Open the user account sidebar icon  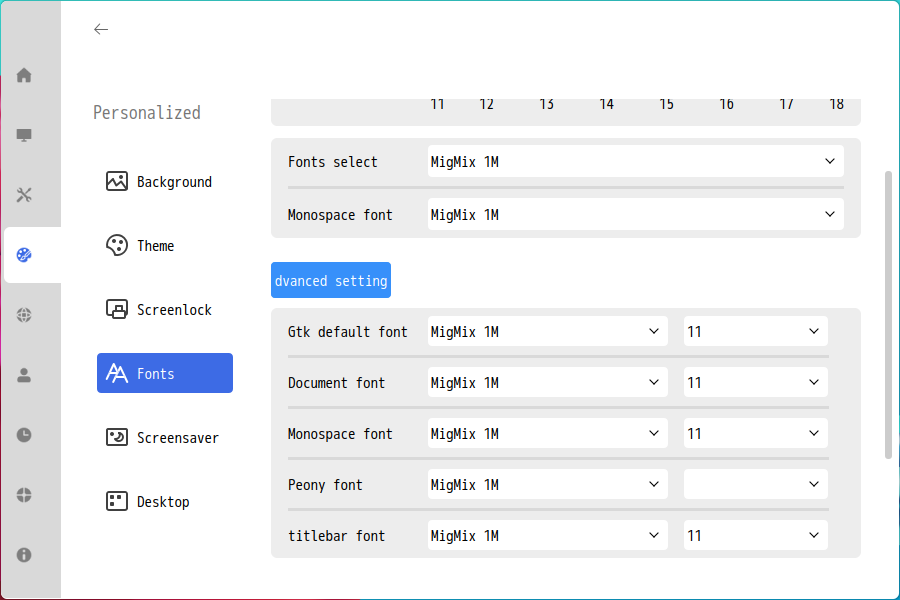coord(24,375)
